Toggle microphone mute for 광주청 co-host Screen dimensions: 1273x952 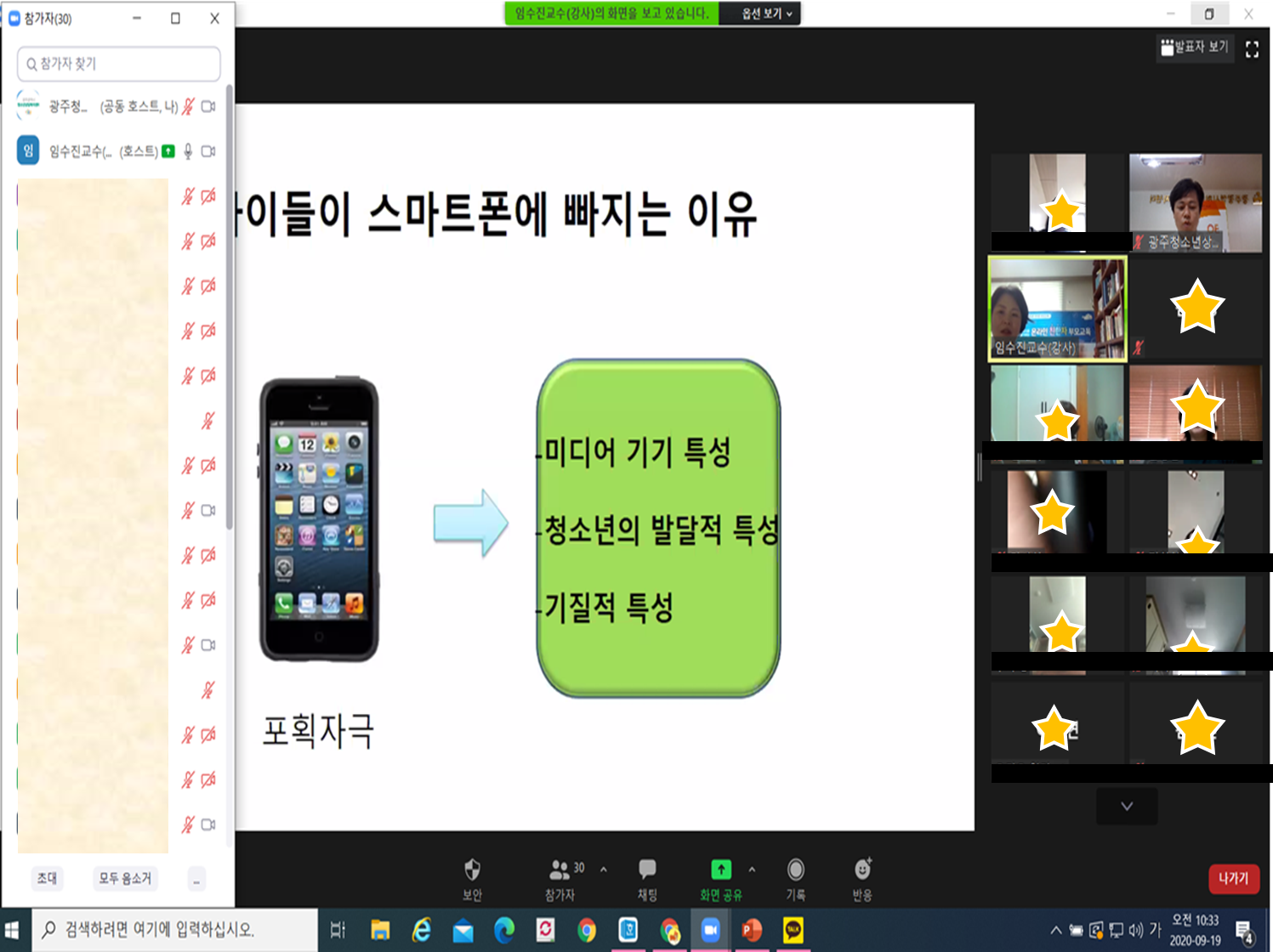tap(188, 106)
